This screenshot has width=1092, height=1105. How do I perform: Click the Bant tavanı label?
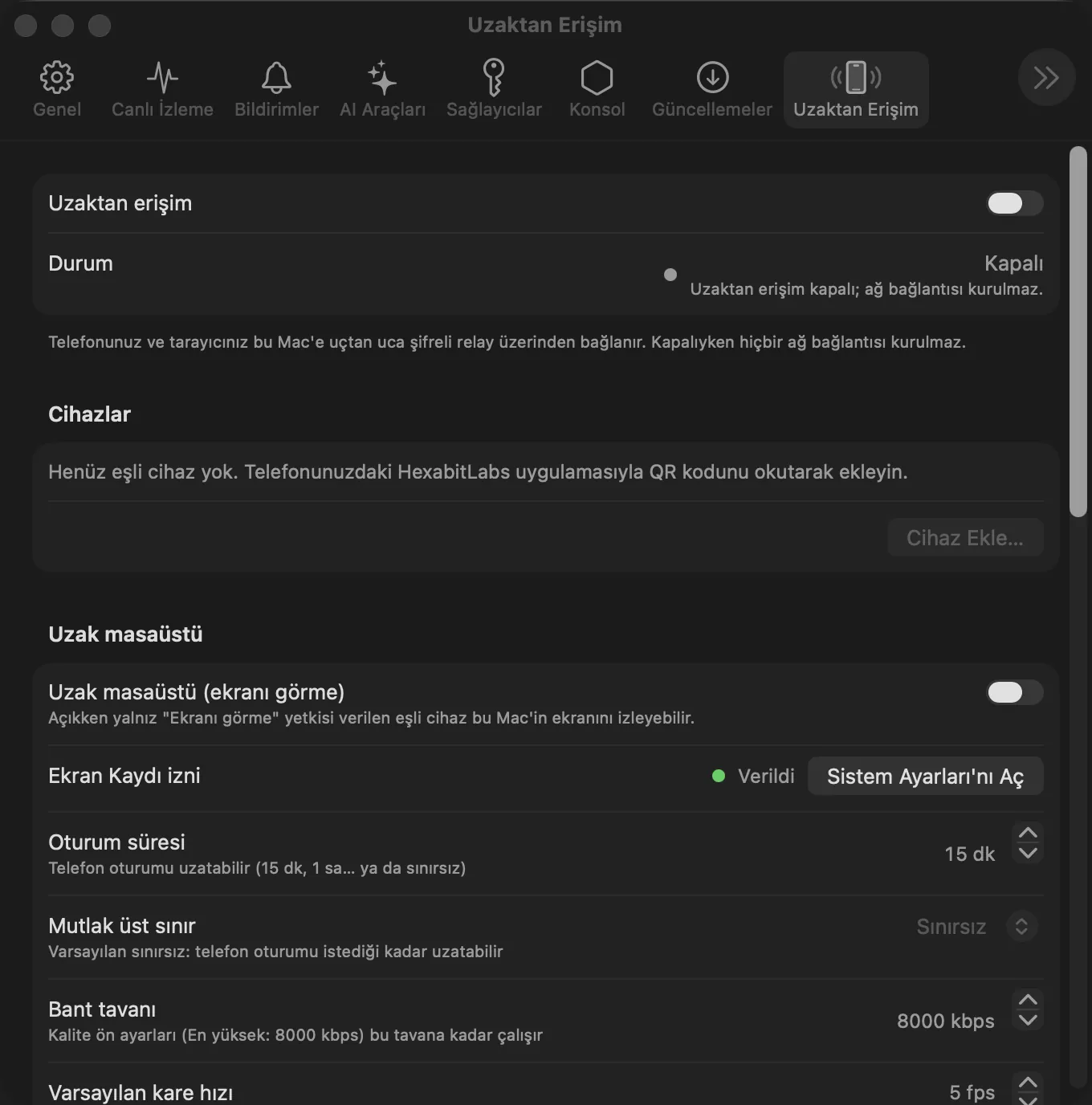(102, 1009)
